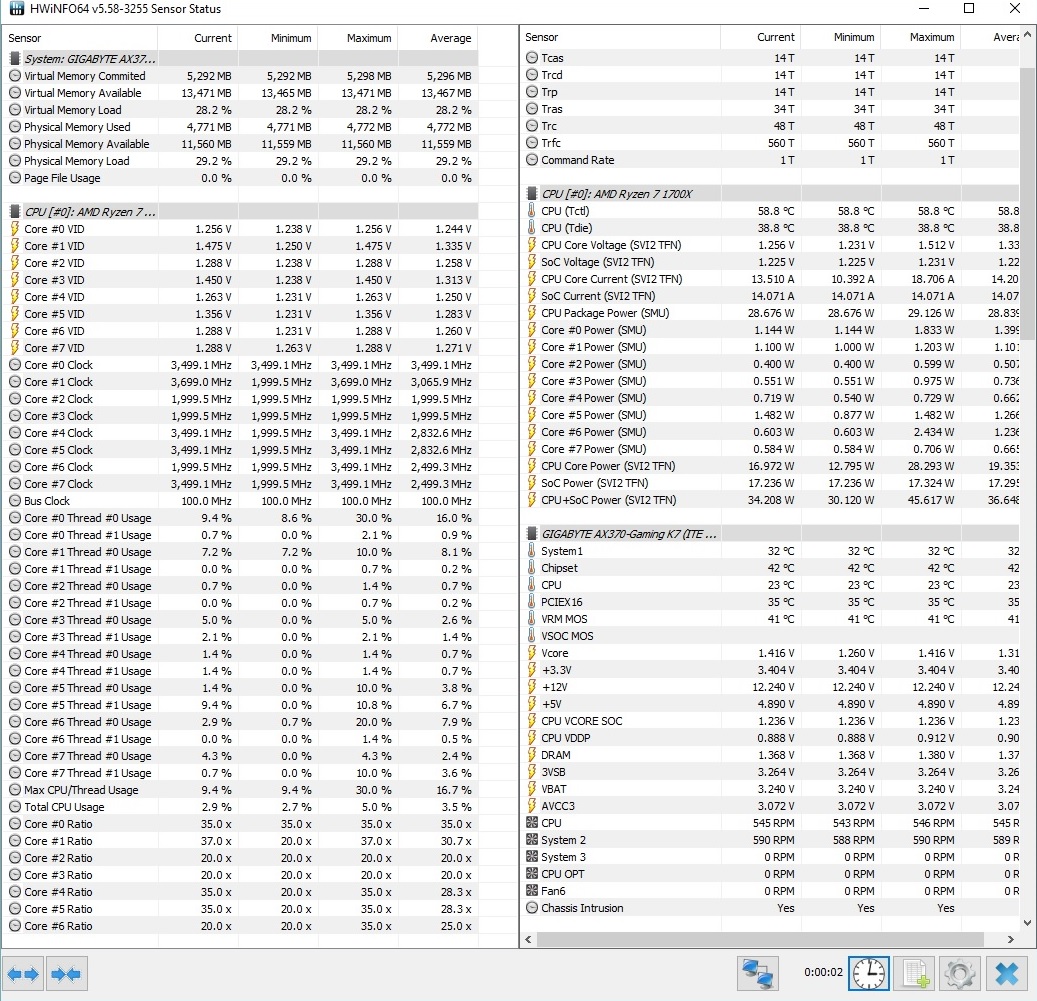Select the SoC Voltage (SVI2 TFN) row
Screen dimensions: 1037x1001
point(770,262)
